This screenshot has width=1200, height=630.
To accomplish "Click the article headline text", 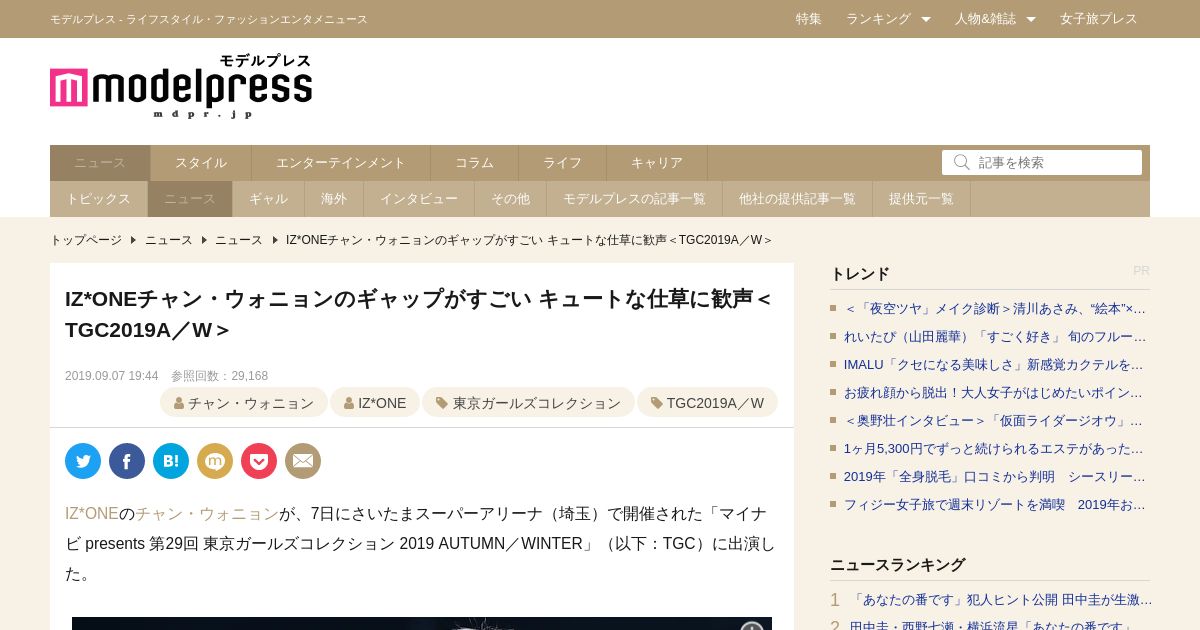I will pos(418,314).
